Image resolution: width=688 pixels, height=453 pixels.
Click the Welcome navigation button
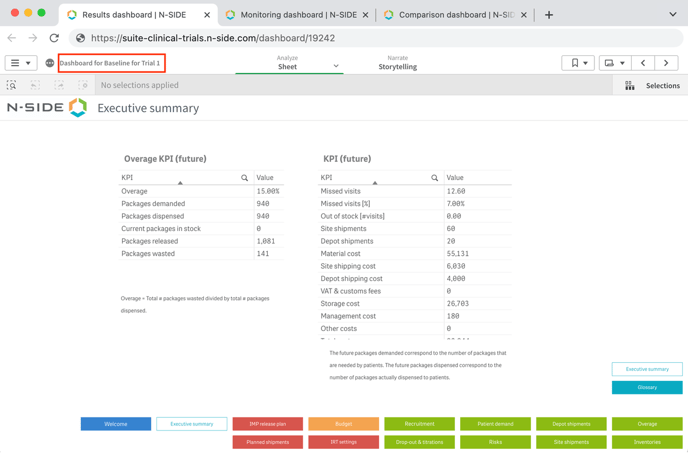coord(116,424)
